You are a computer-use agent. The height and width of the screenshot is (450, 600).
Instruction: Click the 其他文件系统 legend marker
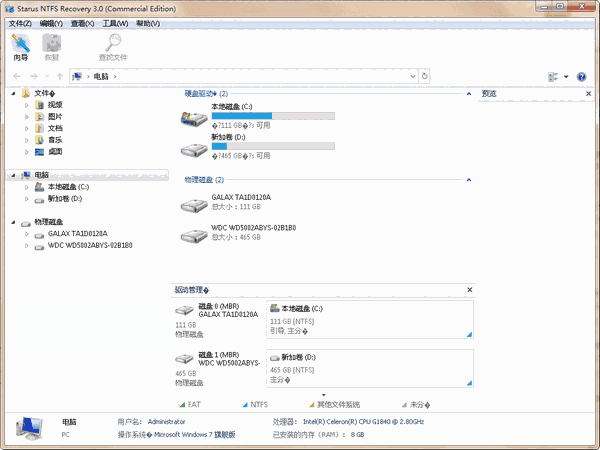point(311,405)
